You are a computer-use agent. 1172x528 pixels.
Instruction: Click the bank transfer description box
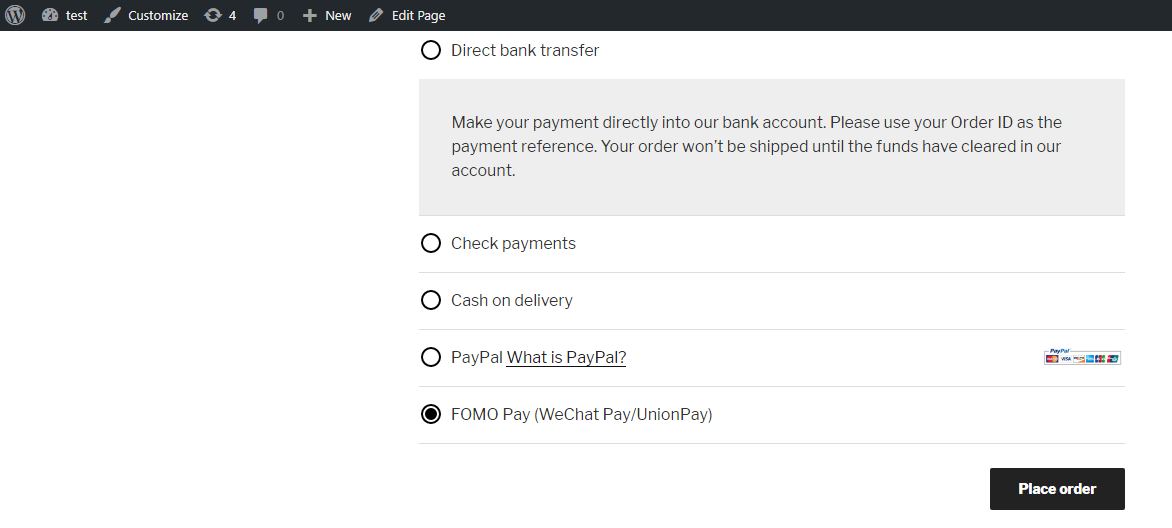coord(771,147)
